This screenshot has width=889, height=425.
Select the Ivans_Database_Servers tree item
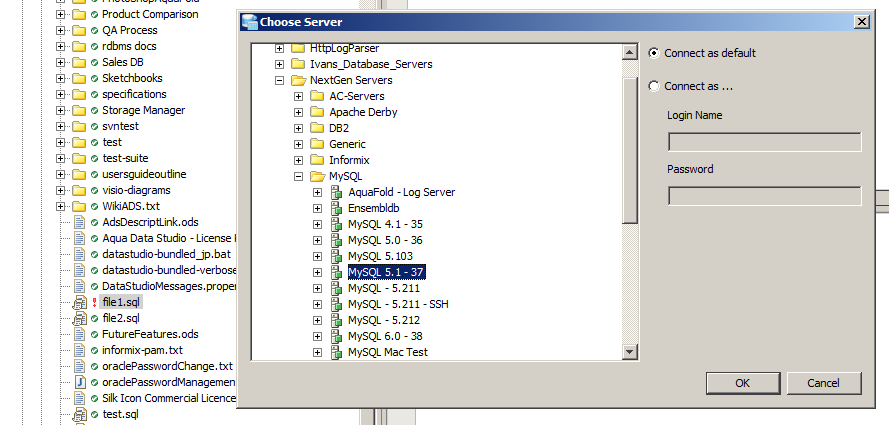coord(371,64)
